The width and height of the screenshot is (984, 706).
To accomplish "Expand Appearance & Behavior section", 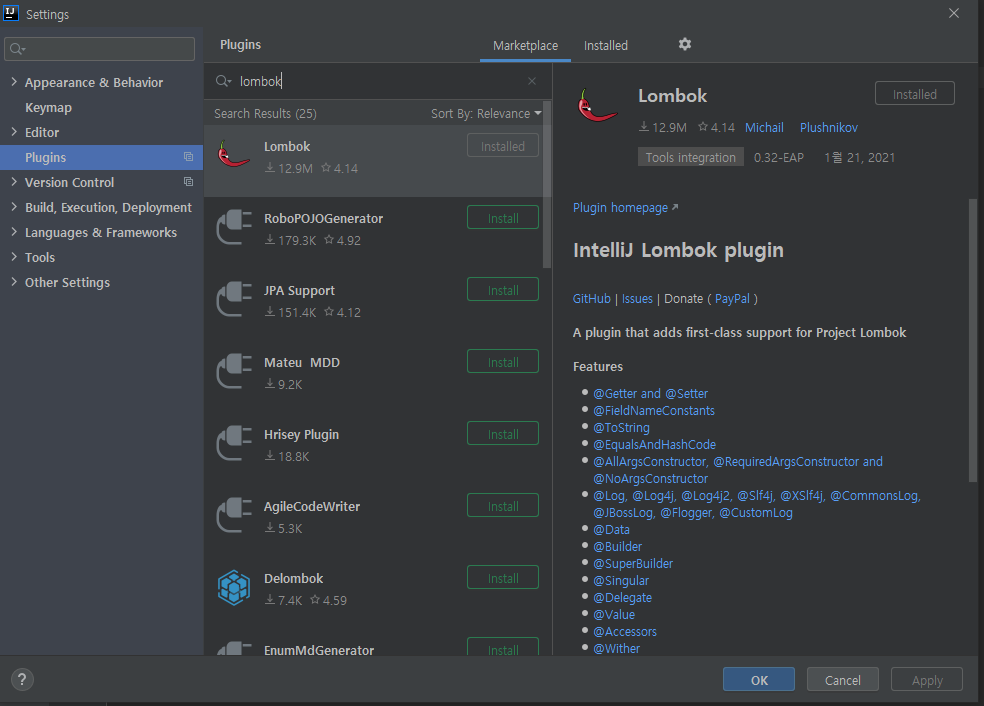I will (x=14, y=82).
